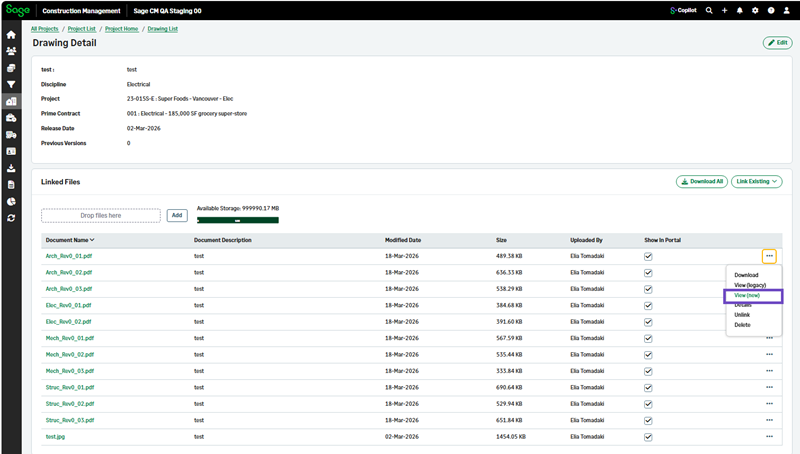Uncheck Show In Portal for Arch_Rev0_01.pdf
The width and height of the screenshot is (800, 454).
click(x=648, y=256)
